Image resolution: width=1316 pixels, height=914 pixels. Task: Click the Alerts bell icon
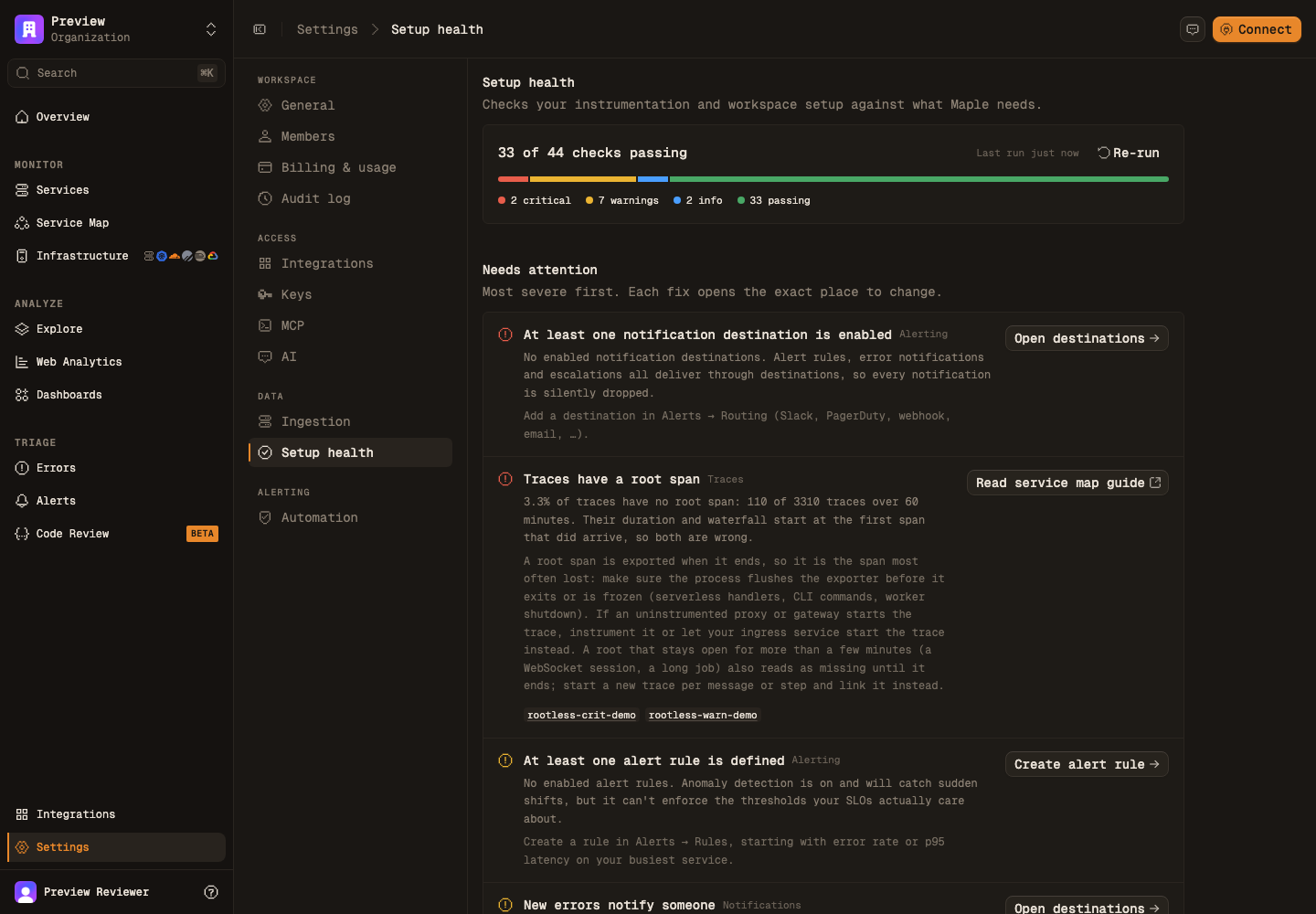pos(22,501)
